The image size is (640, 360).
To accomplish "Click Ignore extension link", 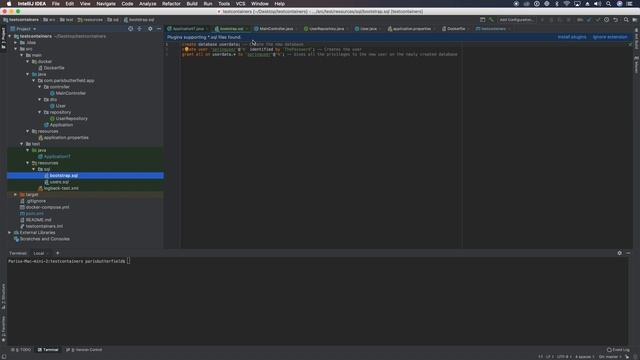I will click(610, 37).
